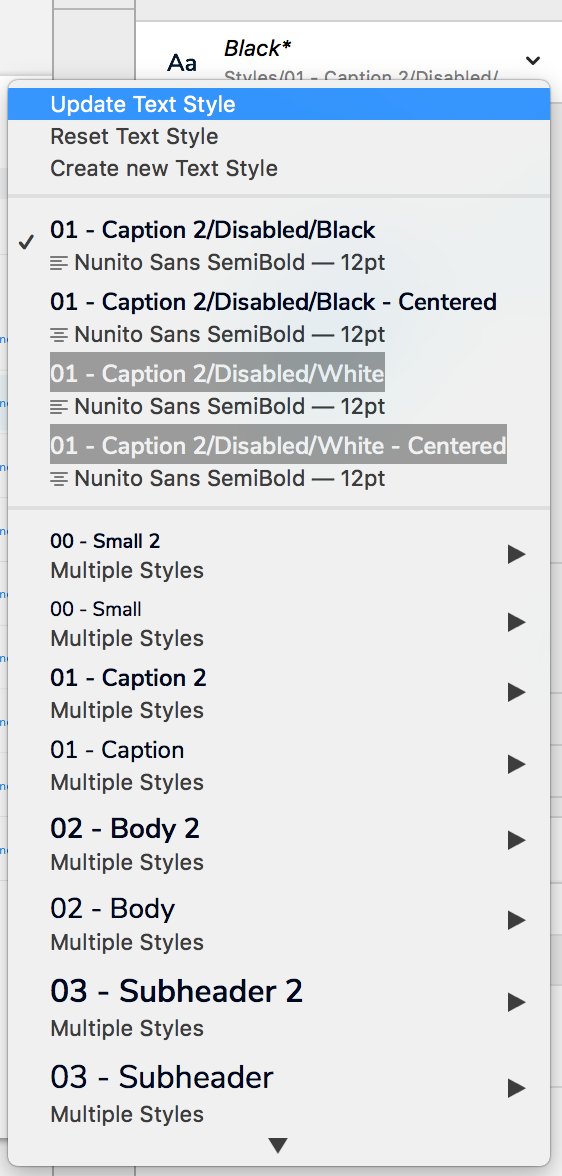Choose Update Text Style
Viewport: 562px width, 1176px height.
279,104
